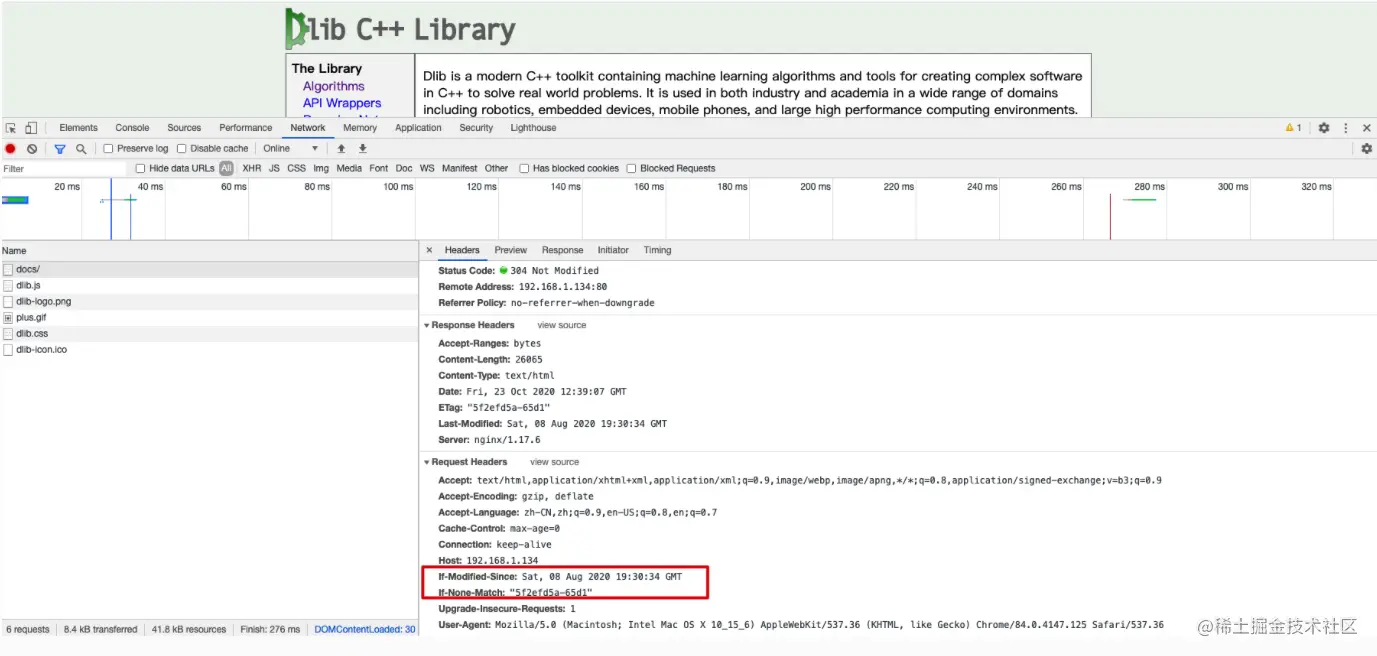Filter requests by Font type
Screen dimensions: 1377x656
point(378,168)
